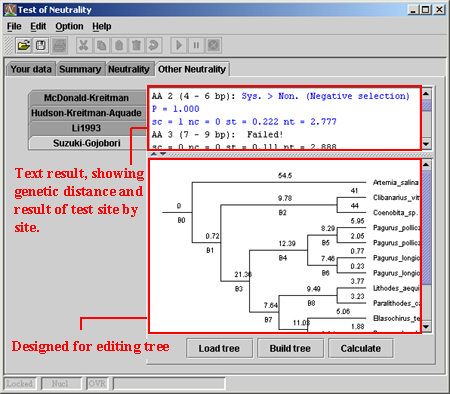
Task: Click the Paste icon in toolbar
Action: click(x=119, y=45)
